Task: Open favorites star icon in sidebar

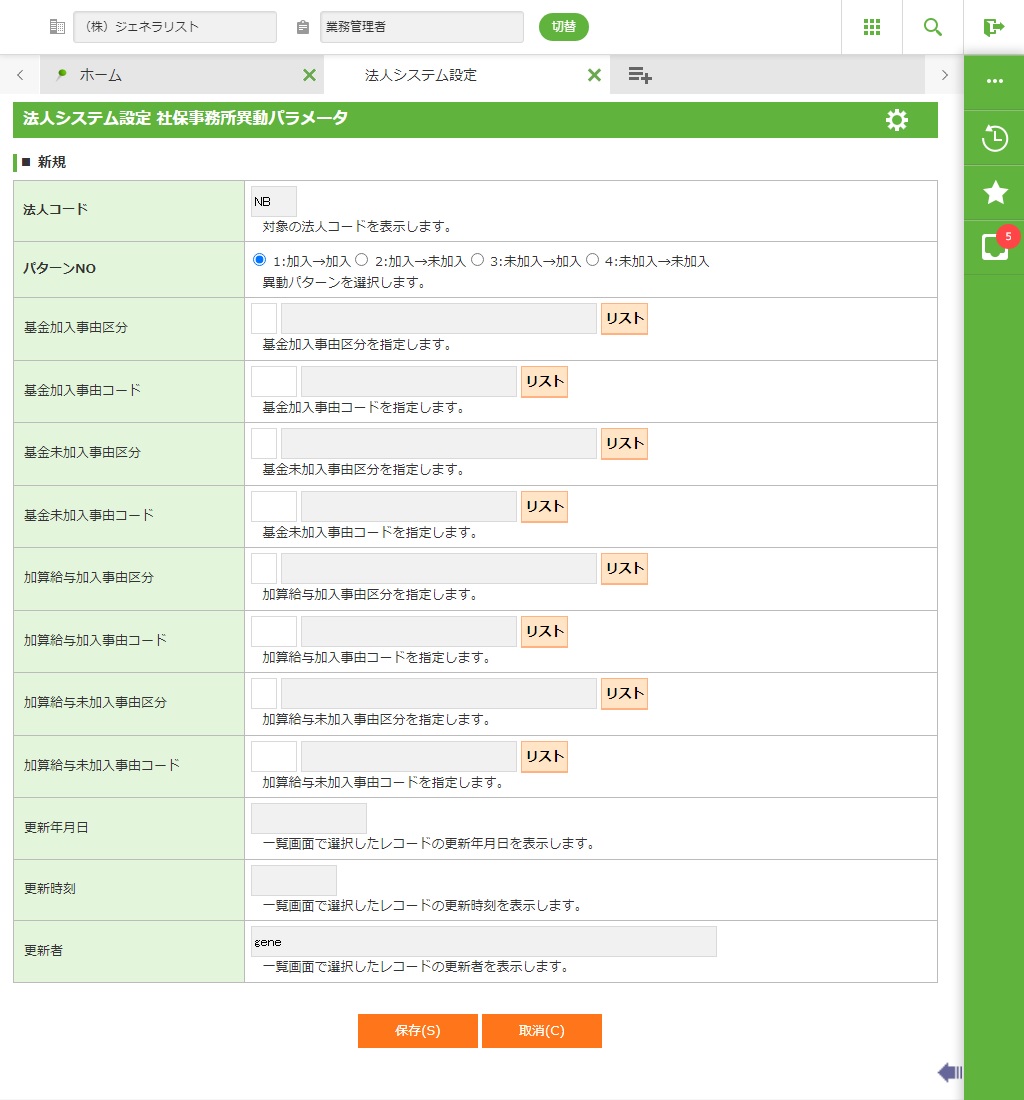Action: click(994, 193)
